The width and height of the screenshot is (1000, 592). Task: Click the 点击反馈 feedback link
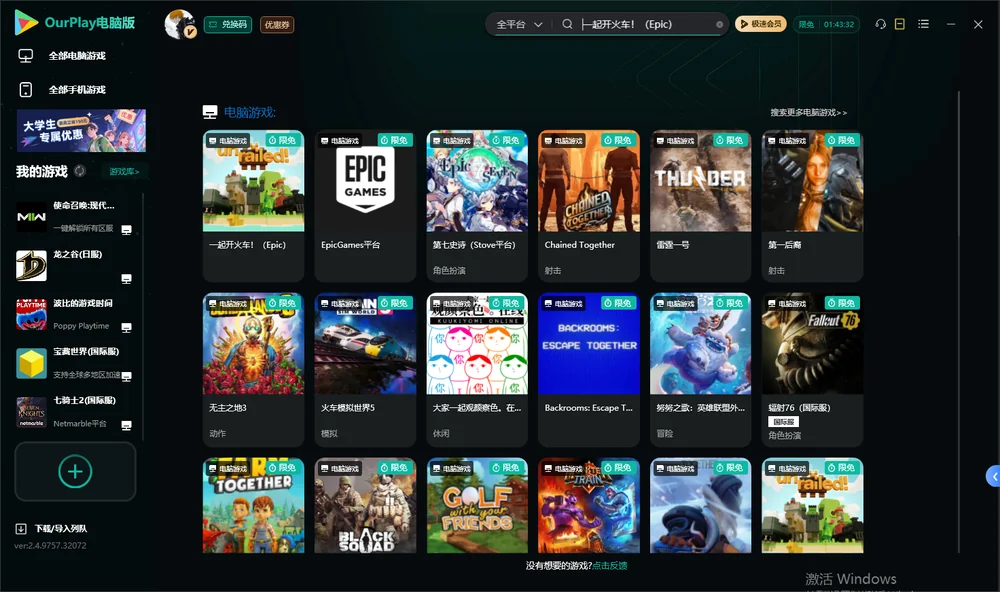point(610,565)
